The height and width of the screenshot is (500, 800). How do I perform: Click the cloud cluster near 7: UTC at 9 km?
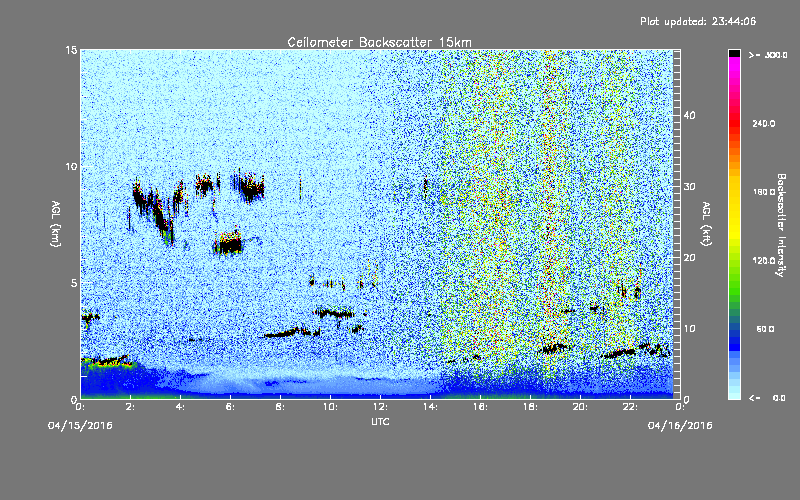pos(250,187)
